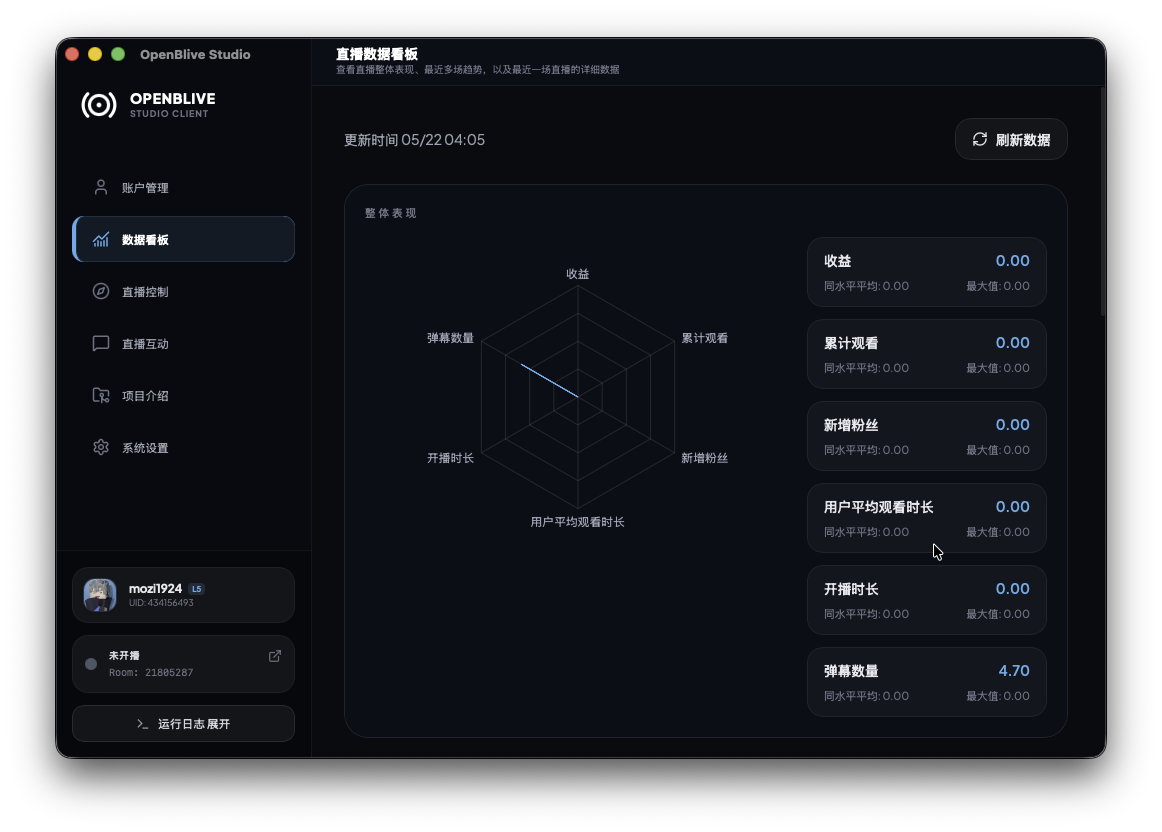Click the blue radar chart data line
This screenshot has width=1162, height=832.
[x=549, y=380]
